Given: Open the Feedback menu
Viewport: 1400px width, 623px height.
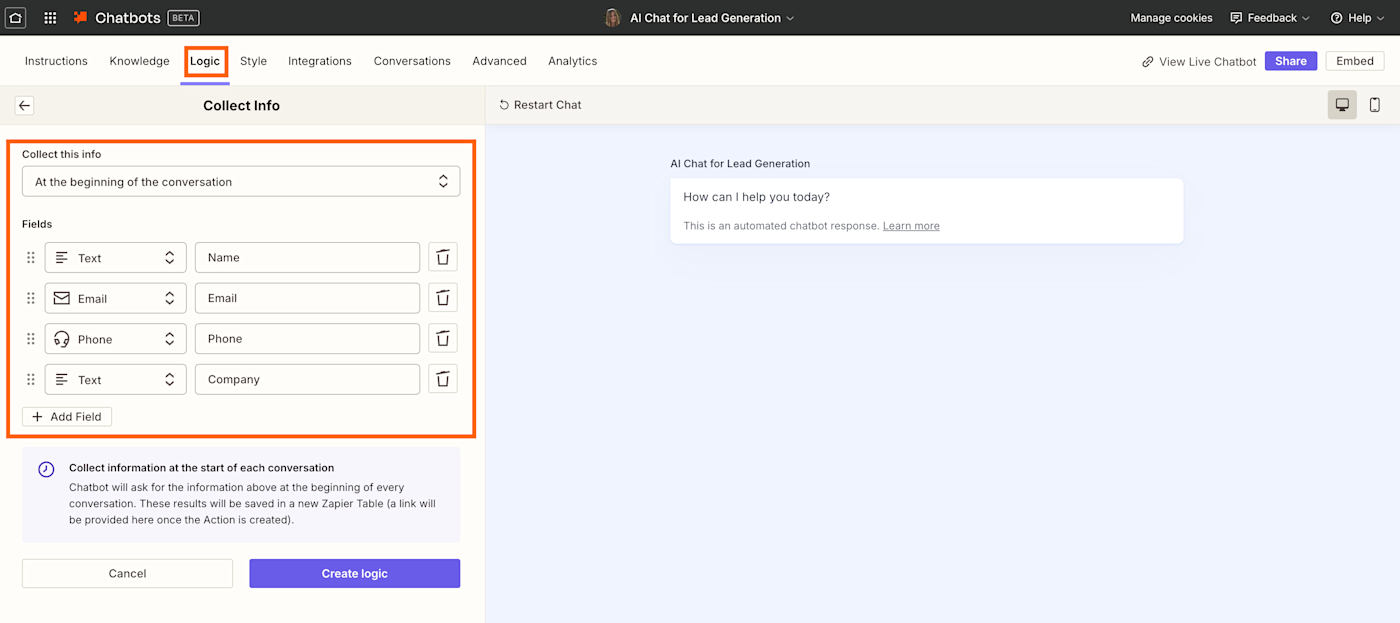Looking at the screenshot, I should pyautogui.click(x=1270, y=18).
